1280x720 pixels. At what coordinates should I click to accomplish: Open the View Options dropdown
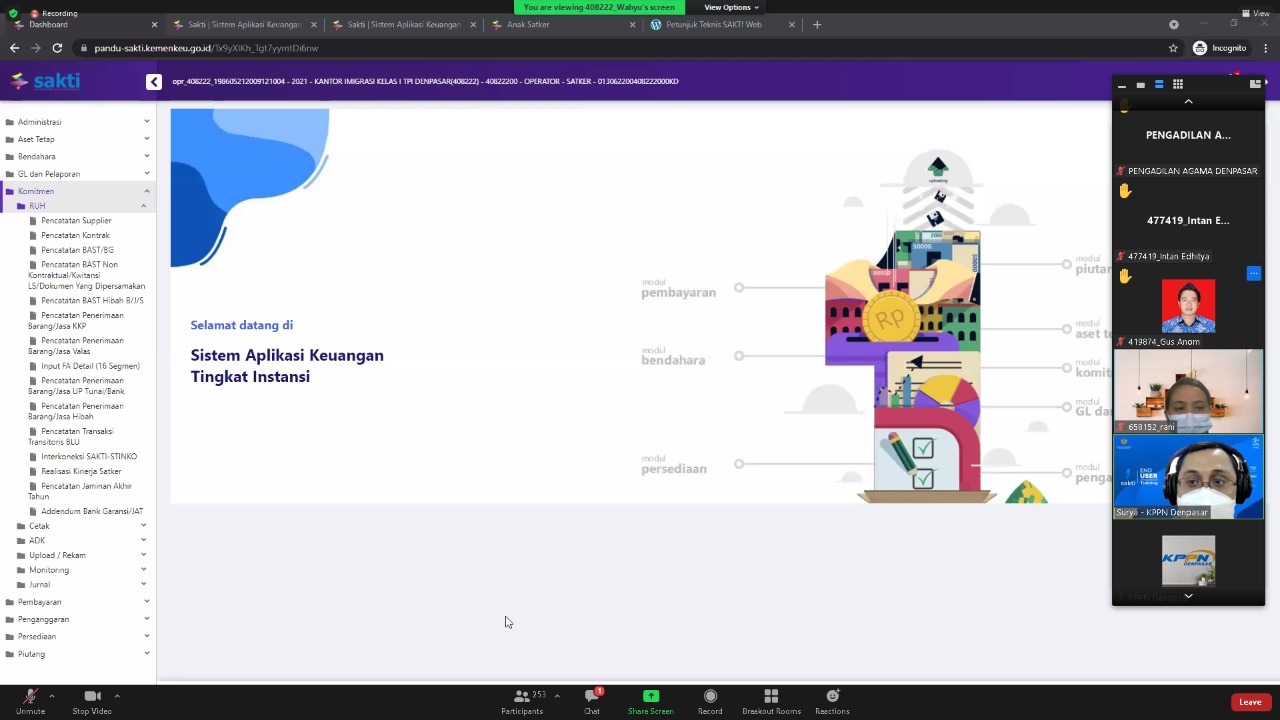click(x=731, y=7)
